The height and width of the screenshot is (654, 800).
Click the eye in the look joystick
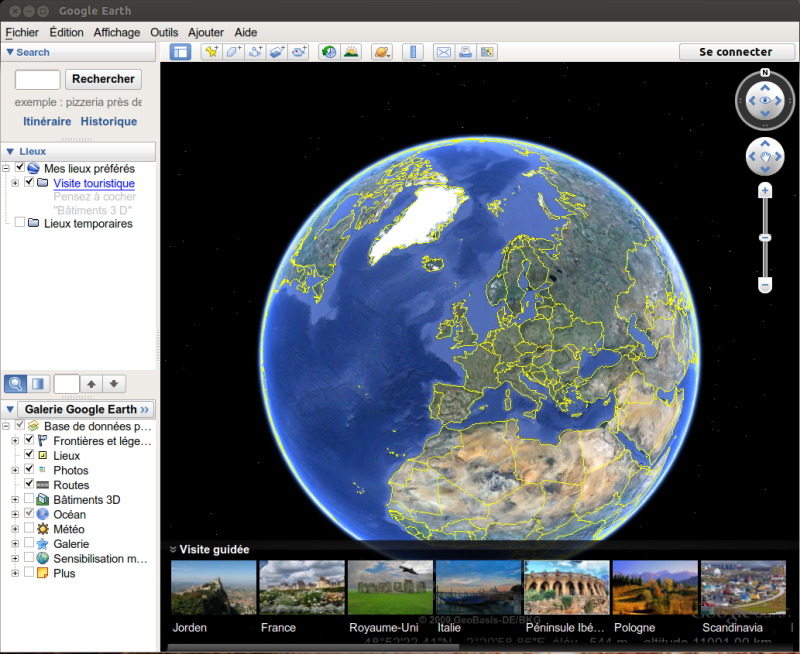[x=765, y=100]
